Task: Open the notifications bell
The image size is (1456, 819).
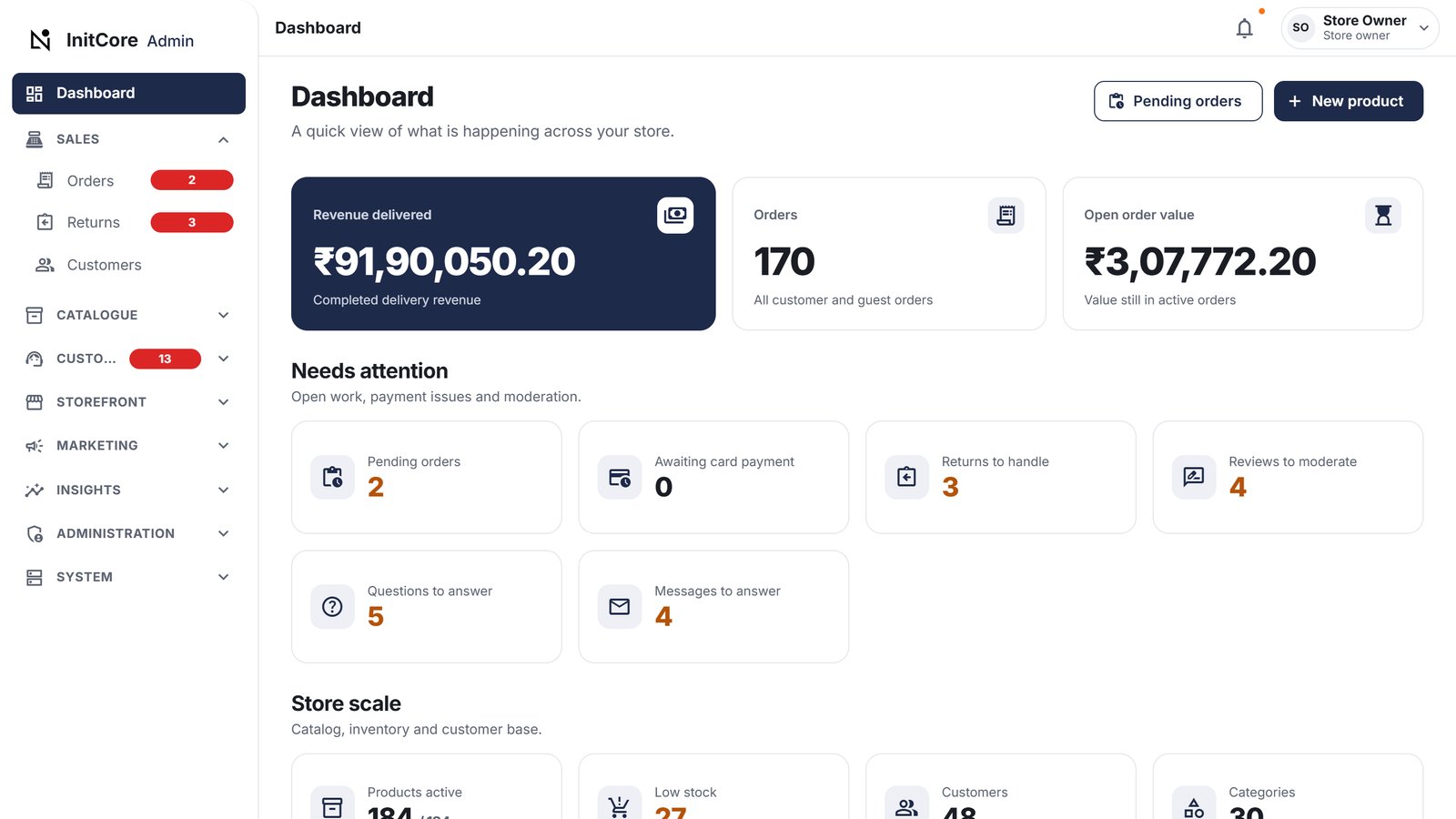Action: click(1245, 28)
